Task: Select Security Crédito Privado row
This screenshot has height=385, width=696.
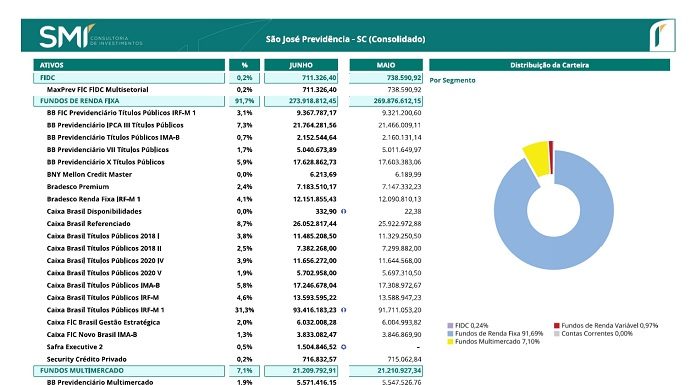Action: pos(87,359)
